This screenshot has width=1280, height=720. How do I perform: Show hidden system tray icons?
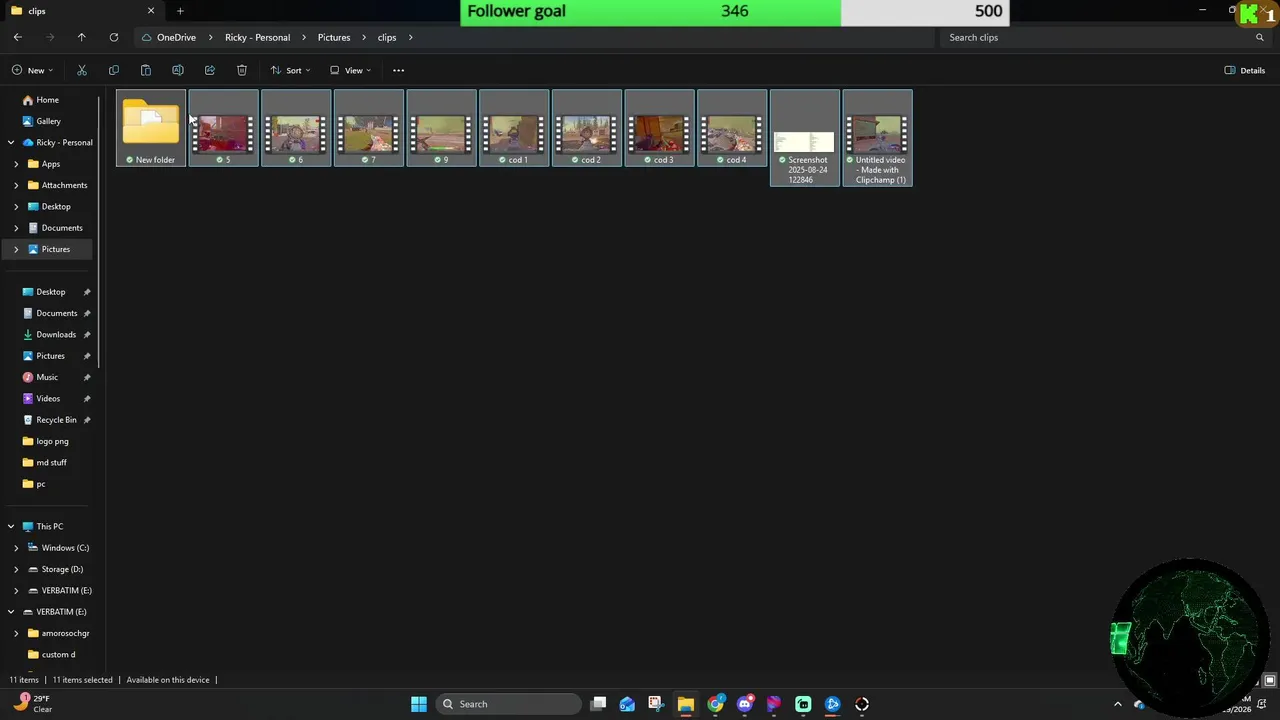[x=1118, y=704]
